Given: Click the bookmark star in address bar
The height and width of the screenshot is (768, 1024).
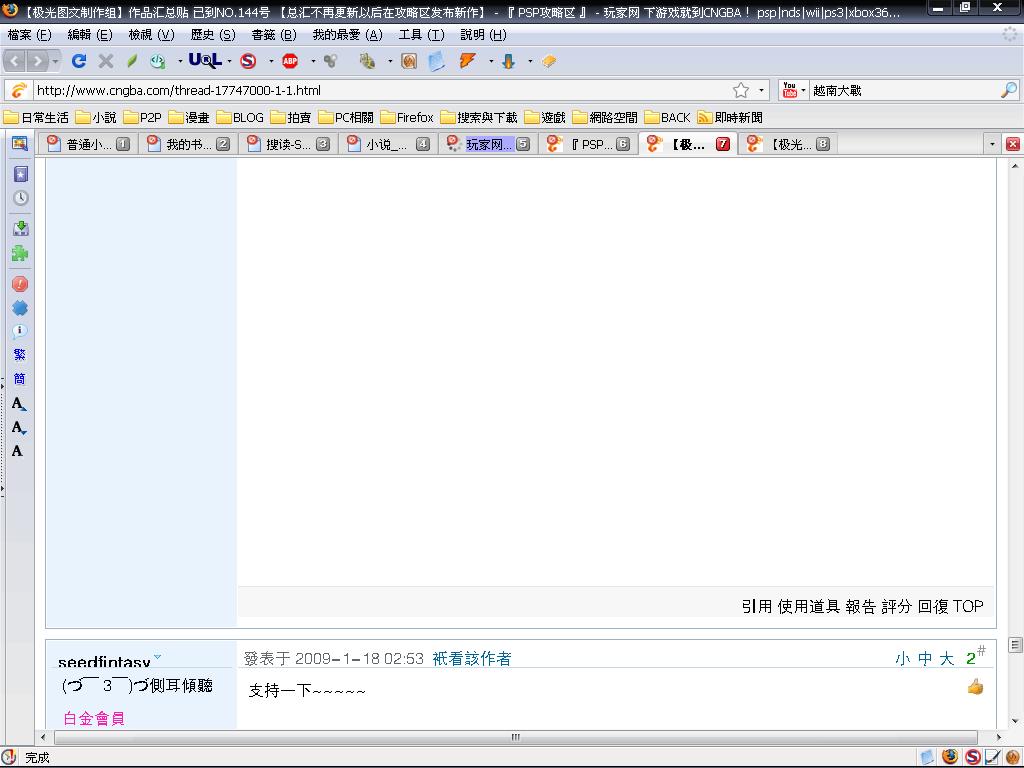Looking at the screenshot, I should [741, 90].
